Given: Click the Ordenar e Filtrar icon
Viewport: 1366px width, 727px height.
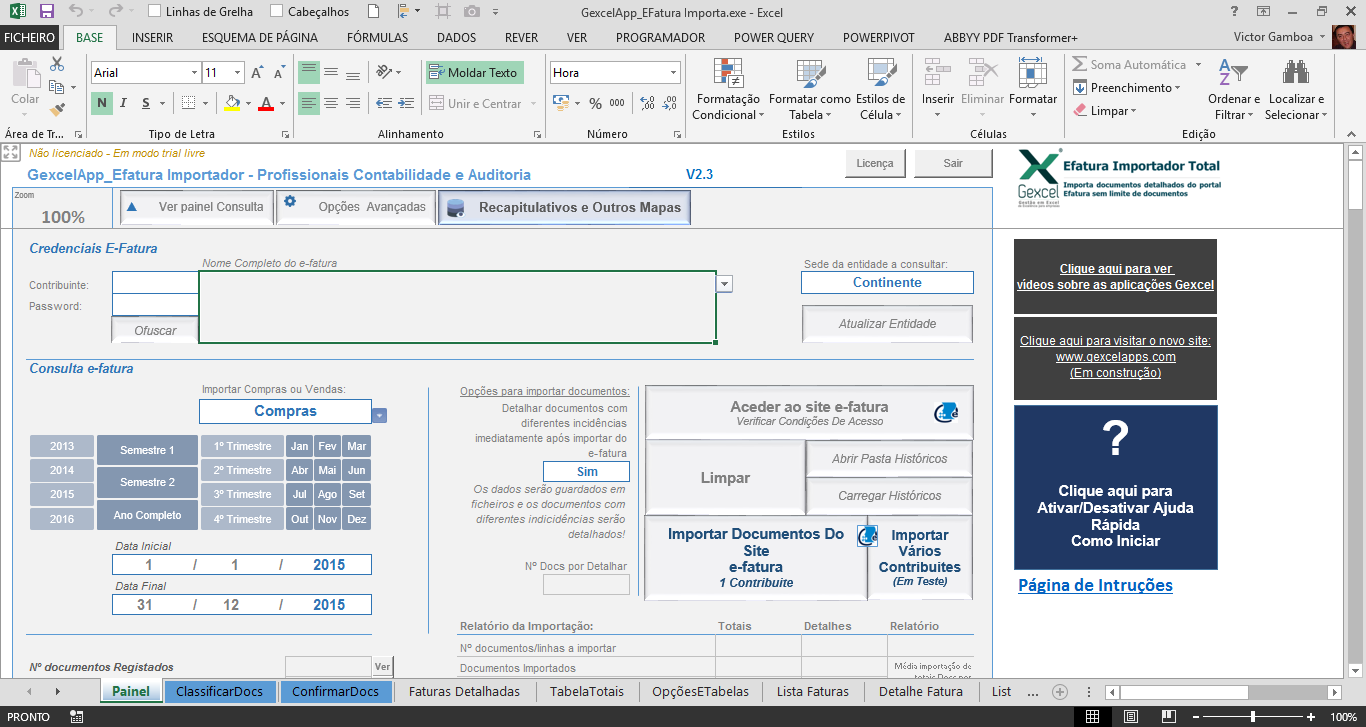Looking at the screenshot, I should point(1233,75).
